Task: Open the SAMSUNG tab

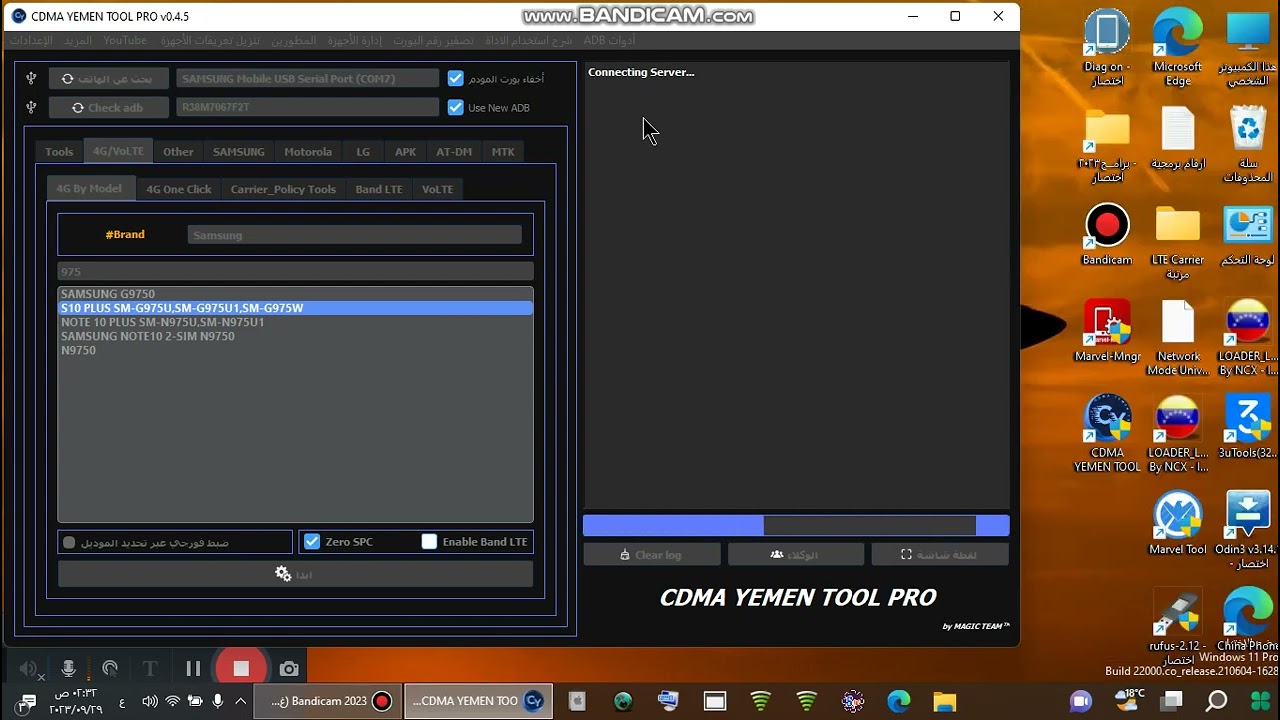Action: pyautogui.click(x=238, y=151)
